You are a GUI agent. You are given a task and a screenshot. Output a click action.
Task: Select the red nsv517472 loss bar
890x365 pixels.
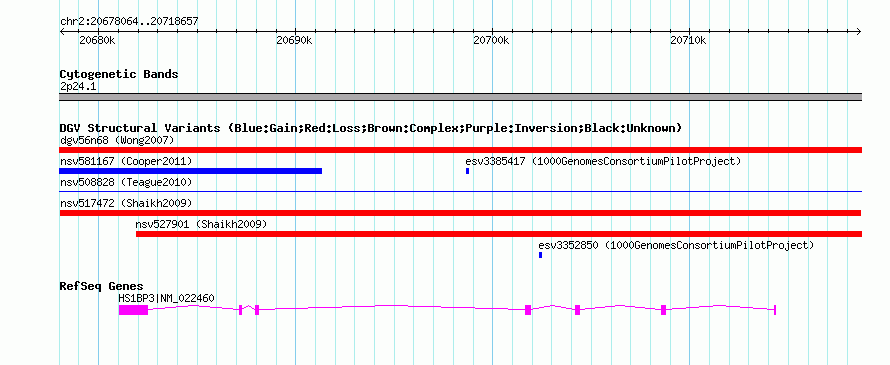pyautogui.click(x=460, y=213)
